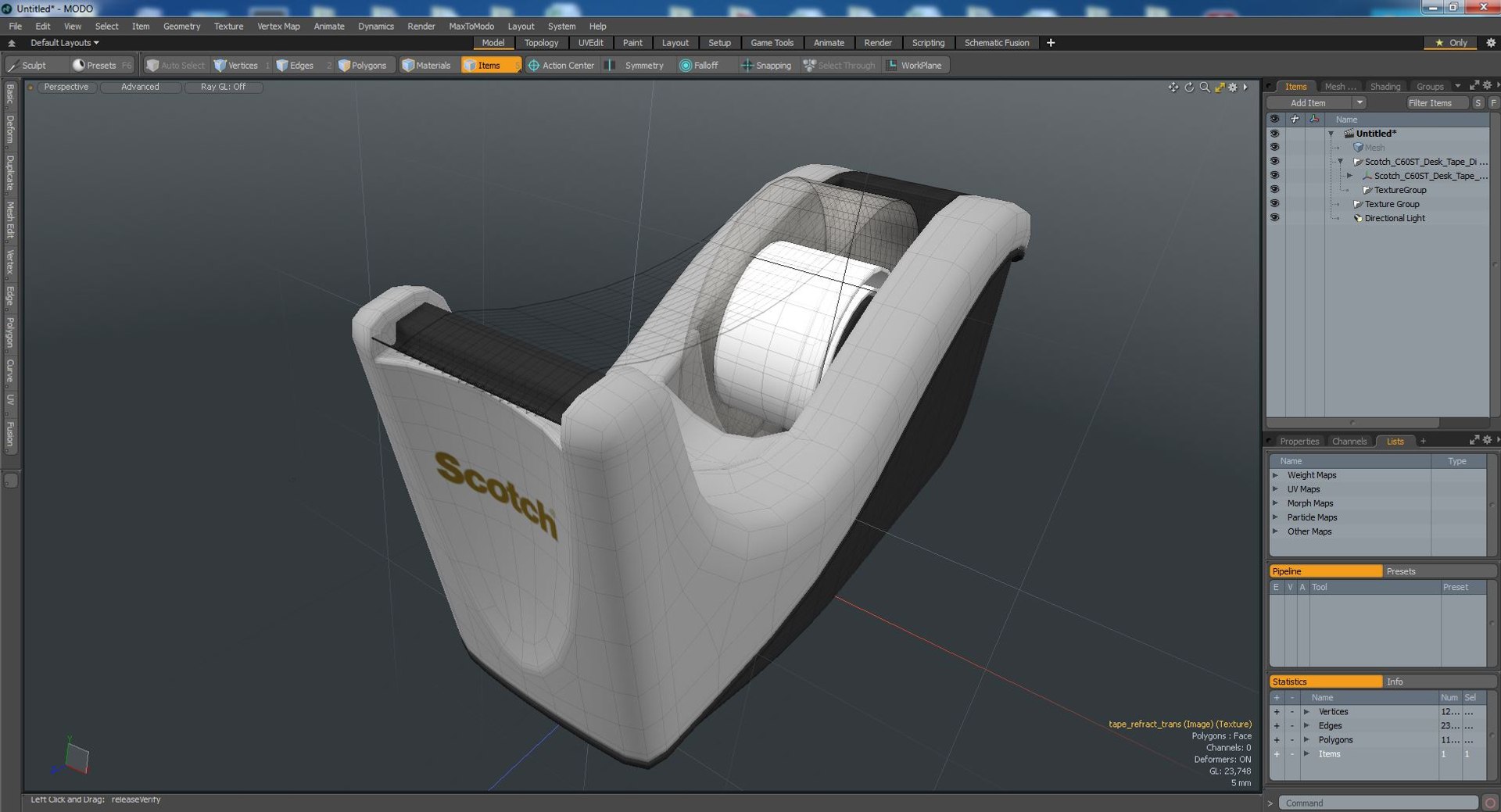Open the Shading panel tab
Viewport: 1501px width, 812px height.
point(1385,87)
